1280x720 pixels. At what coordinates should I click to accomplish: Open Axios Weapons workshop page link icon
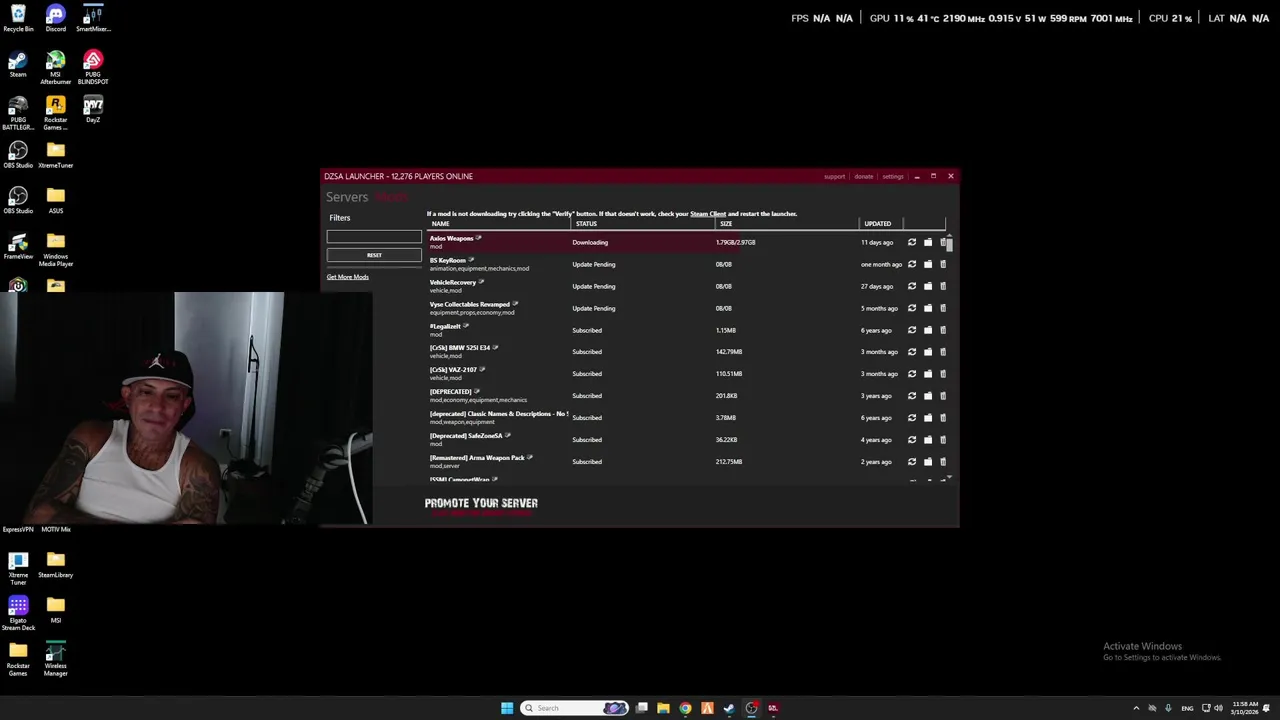479,238
